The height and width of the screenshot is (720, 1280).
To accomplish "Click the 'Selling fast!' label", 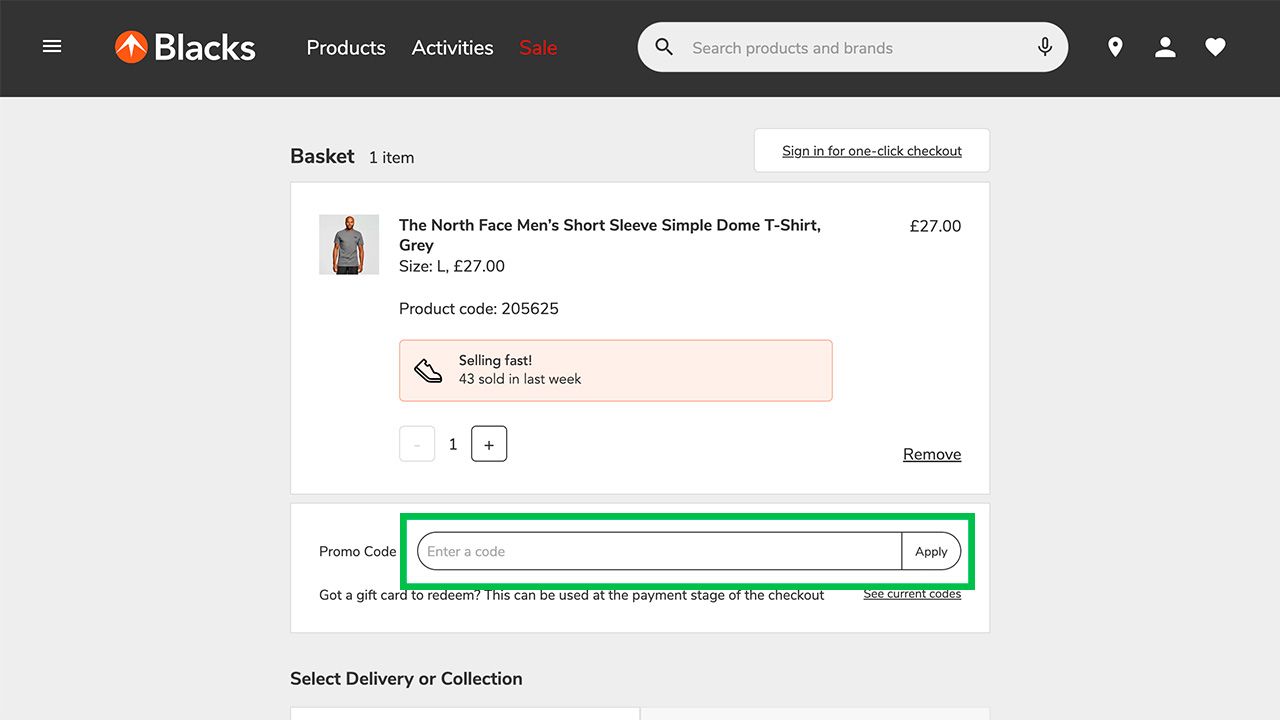I will click(x=496, y=360).
